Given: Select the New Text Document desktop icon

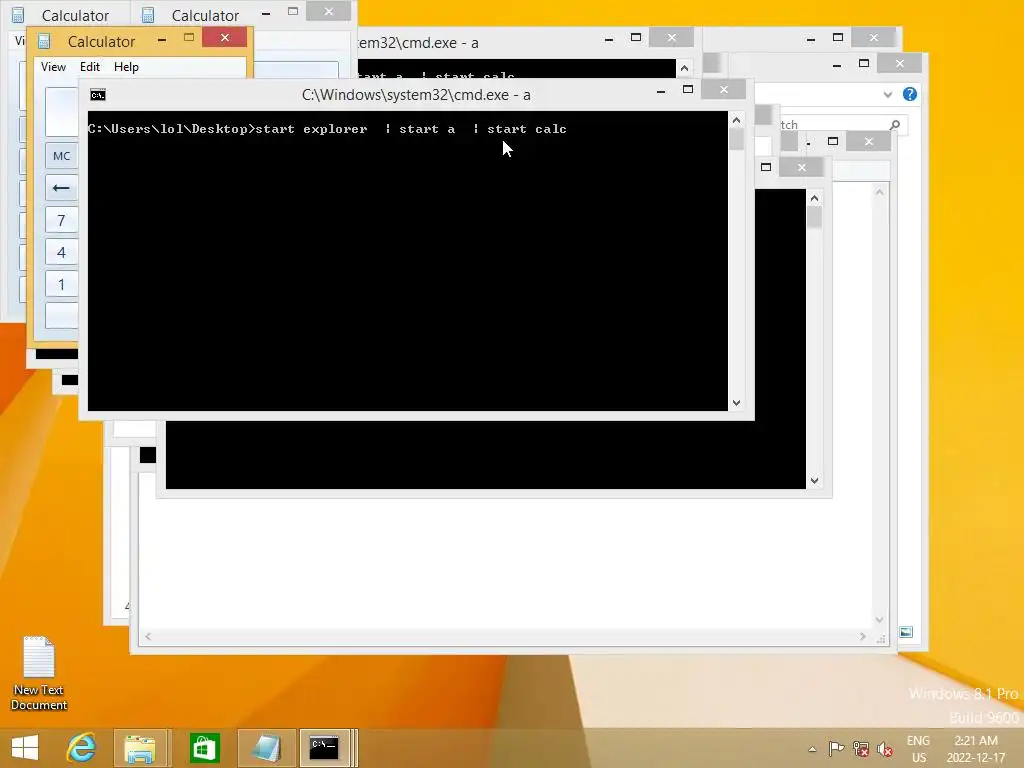Looking at the screenshot, I should (x=39, y=673).
